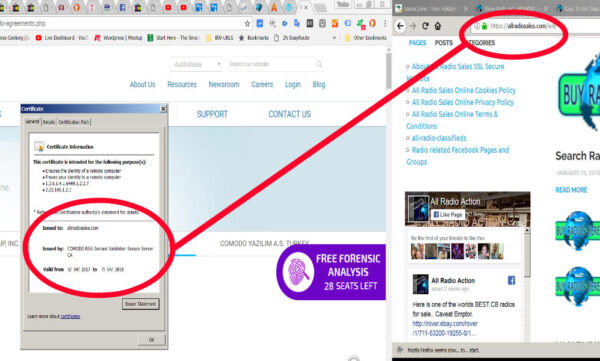Click the bookmark star in address bar
Image resolution: width=600 pixels, height=361 pixels.
(x=247, y=24)
